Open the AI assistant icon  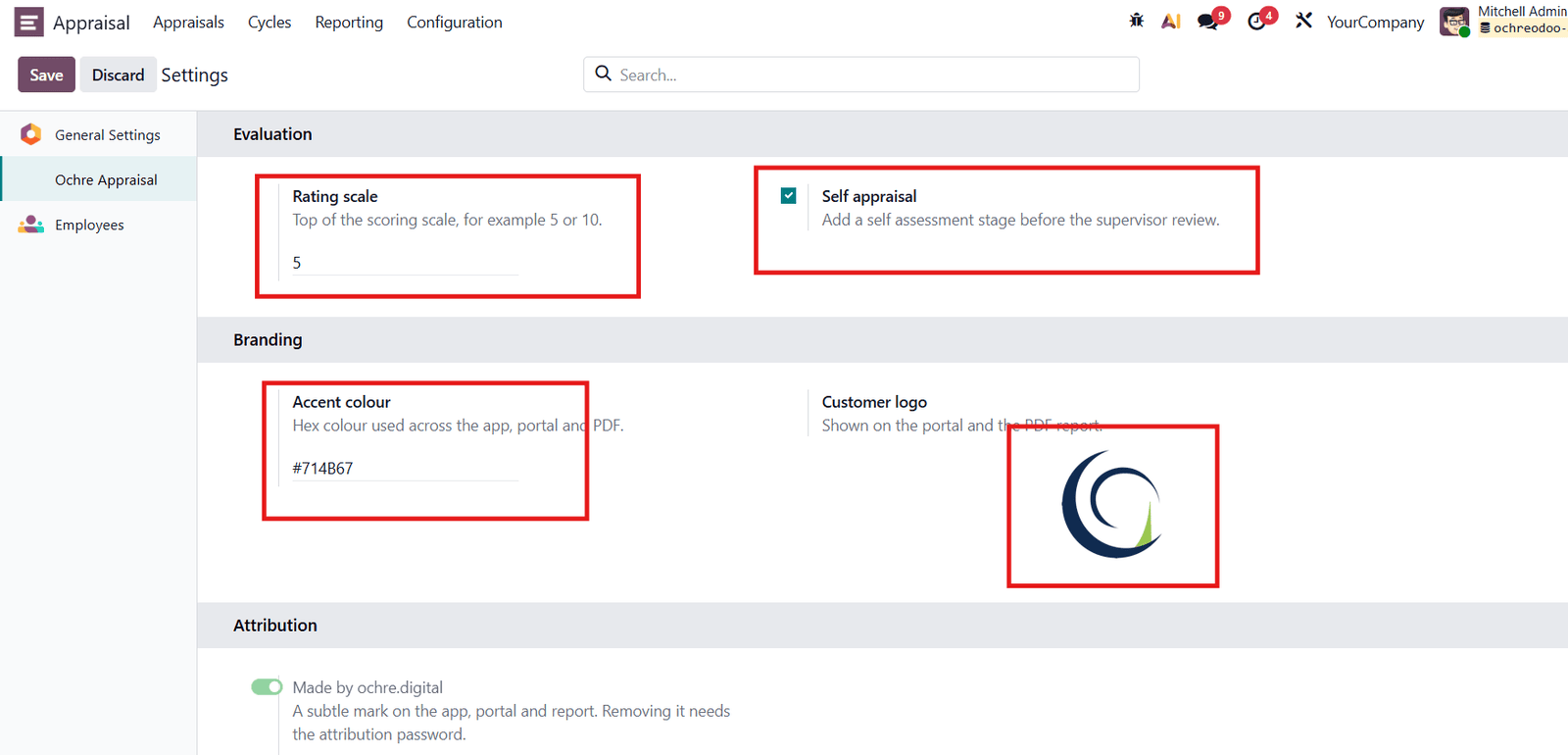(1171, 21)
